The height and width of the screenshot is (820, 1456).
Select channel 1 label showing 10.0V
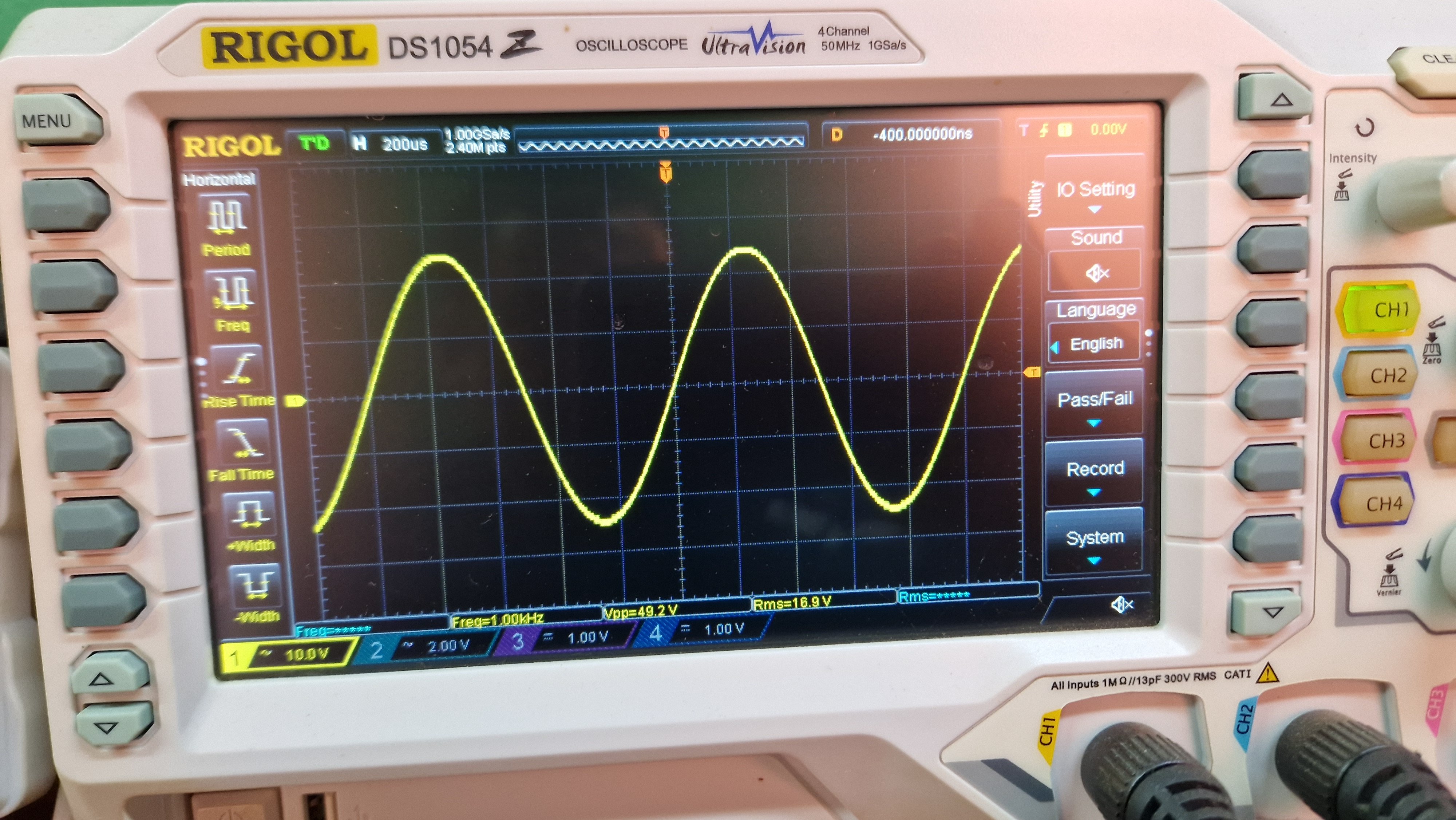(289, 655)
